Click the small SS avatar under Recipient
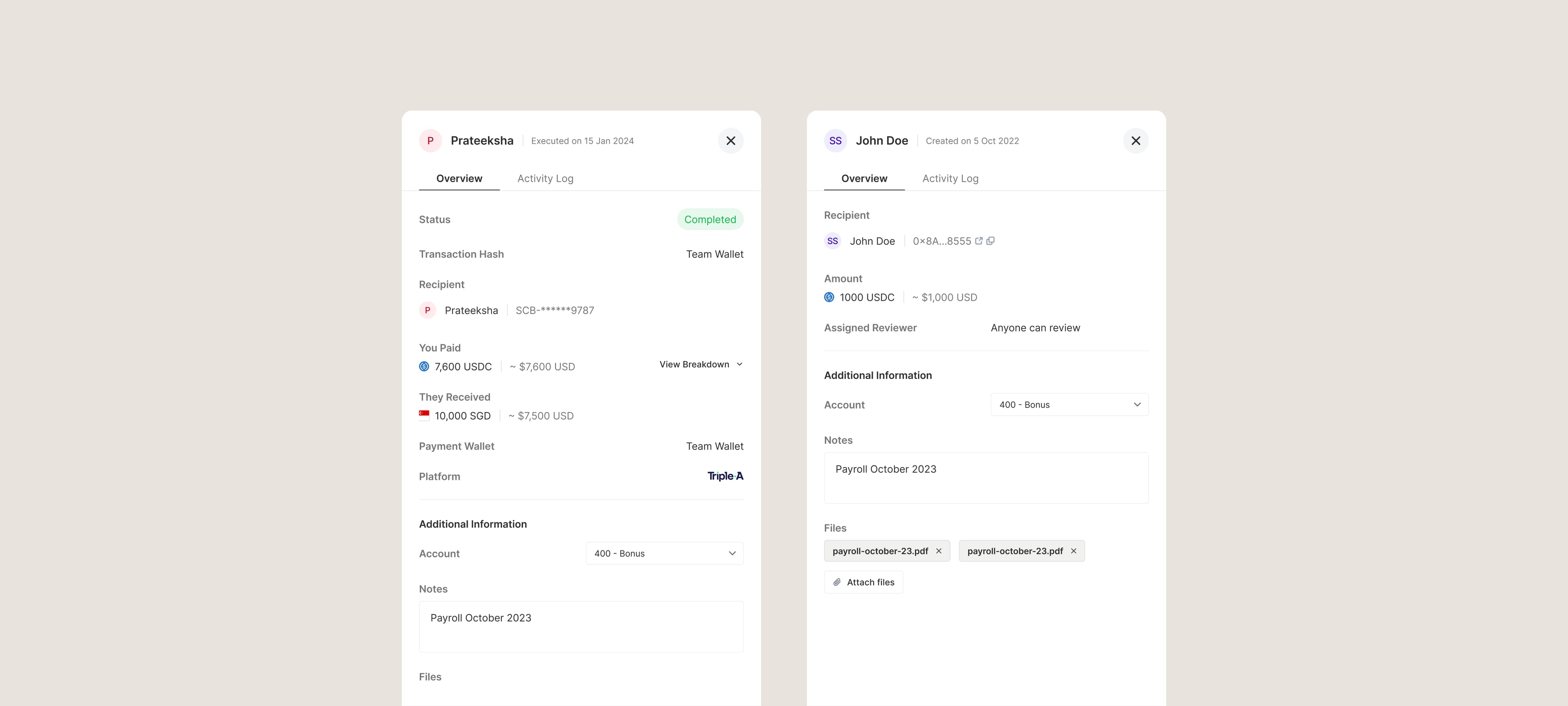 click(x=833, y=241)
